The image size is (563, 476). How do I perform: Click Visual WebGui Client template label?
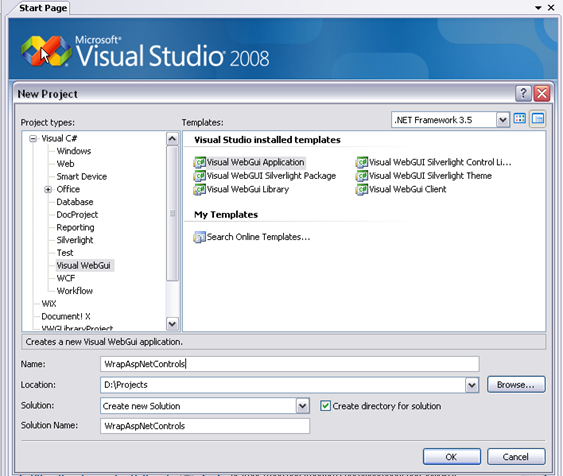coord(408,190)
